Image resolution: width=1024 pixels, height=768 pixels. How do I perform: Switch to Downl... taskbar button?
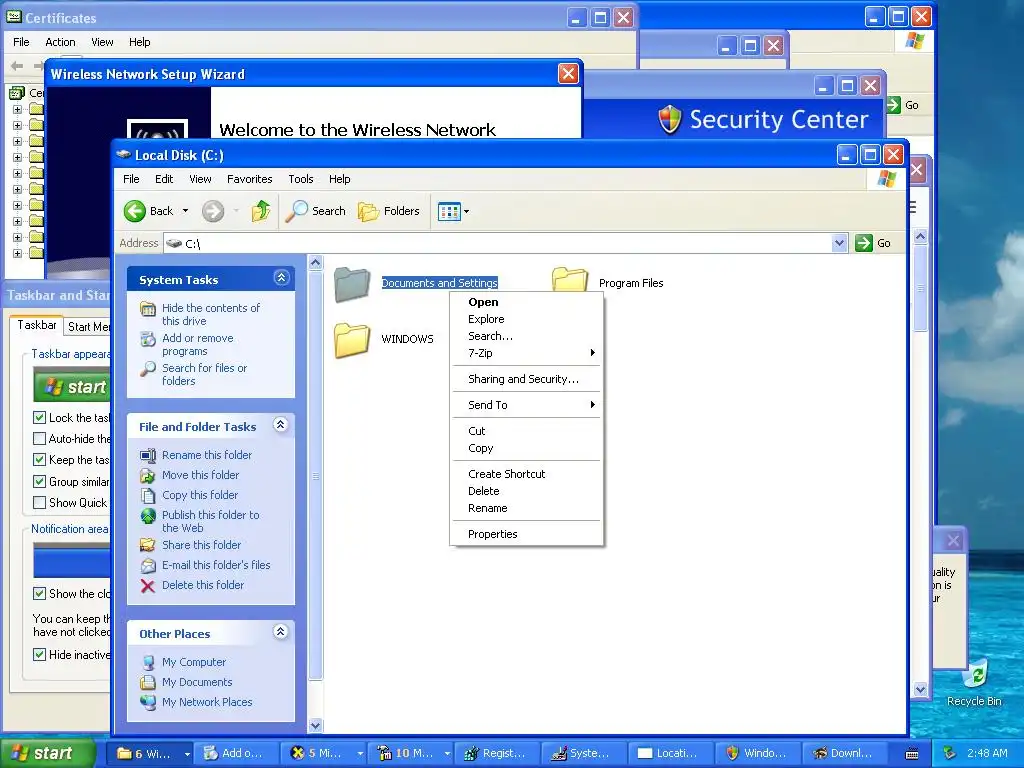[844, 754]
